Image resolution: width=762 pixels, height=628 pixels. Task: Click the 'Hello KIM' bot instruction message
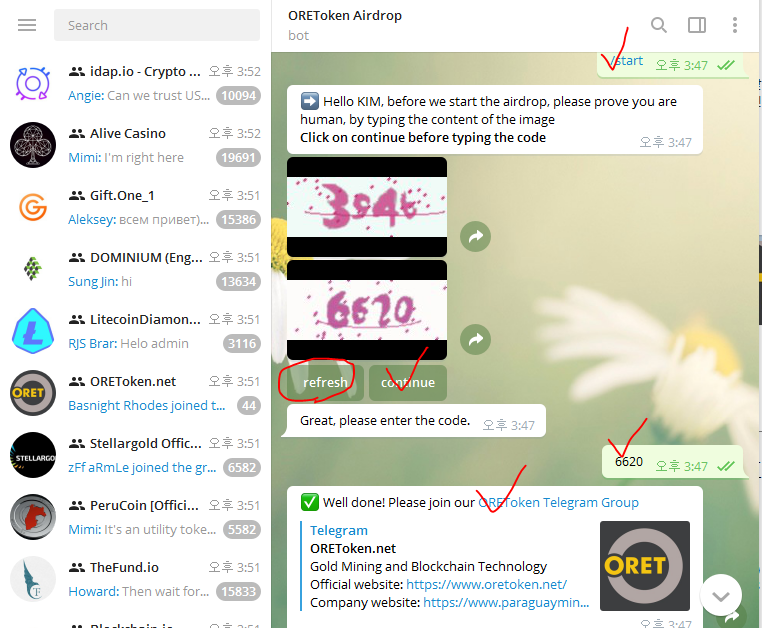tap(495, 120)
